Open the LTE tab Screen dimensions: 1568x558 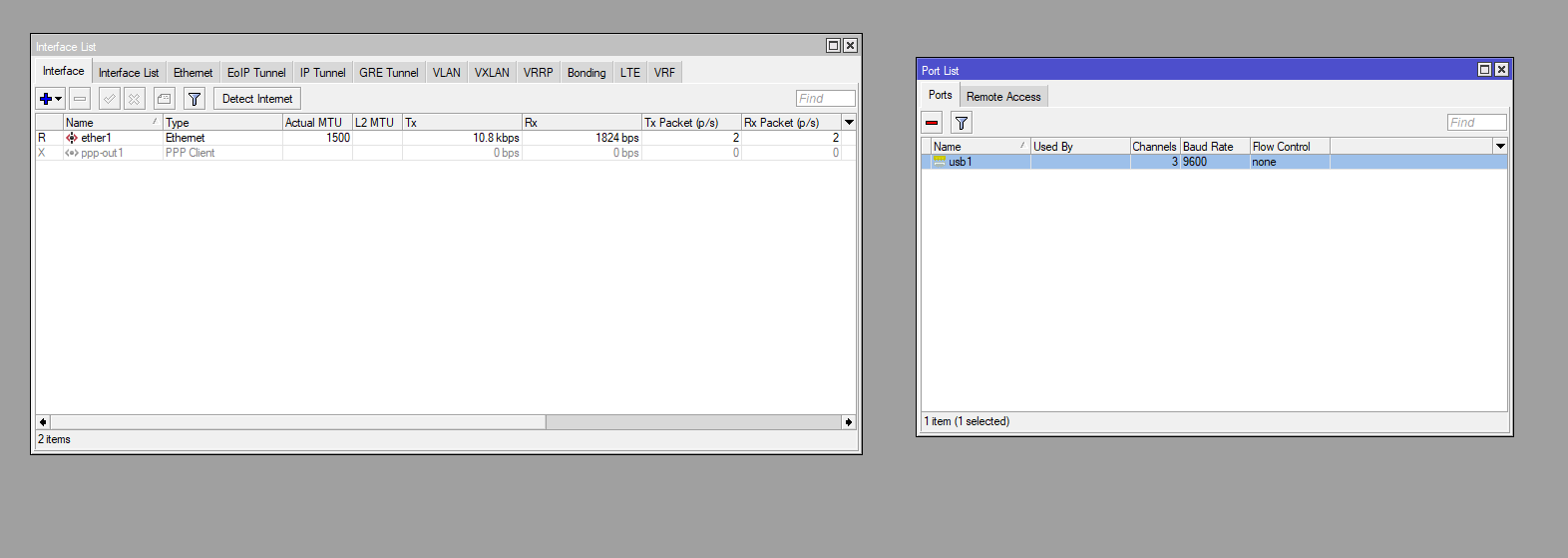pyautogui.click(x=630, y=72)
